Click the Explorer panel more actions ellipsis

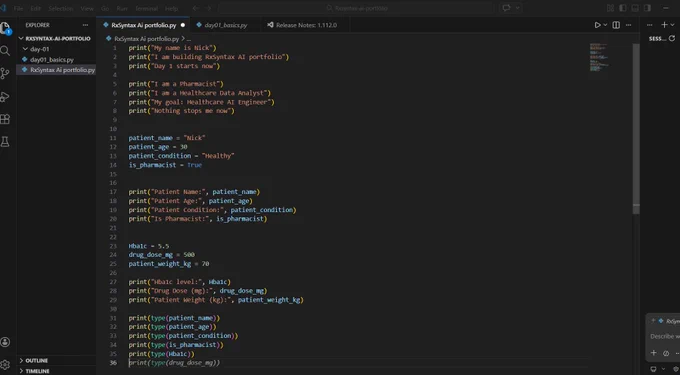(x=85, y=25)
